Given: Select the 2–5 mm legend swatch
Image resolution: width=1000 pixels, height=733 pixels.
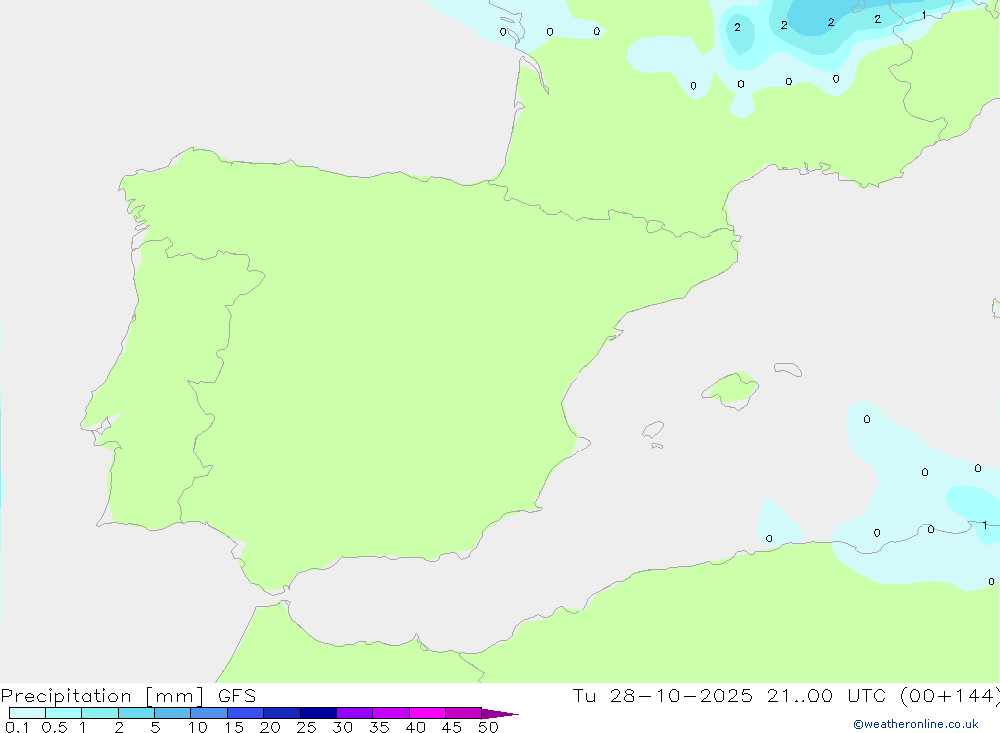Looking at the screenshot, I should 136,713.
